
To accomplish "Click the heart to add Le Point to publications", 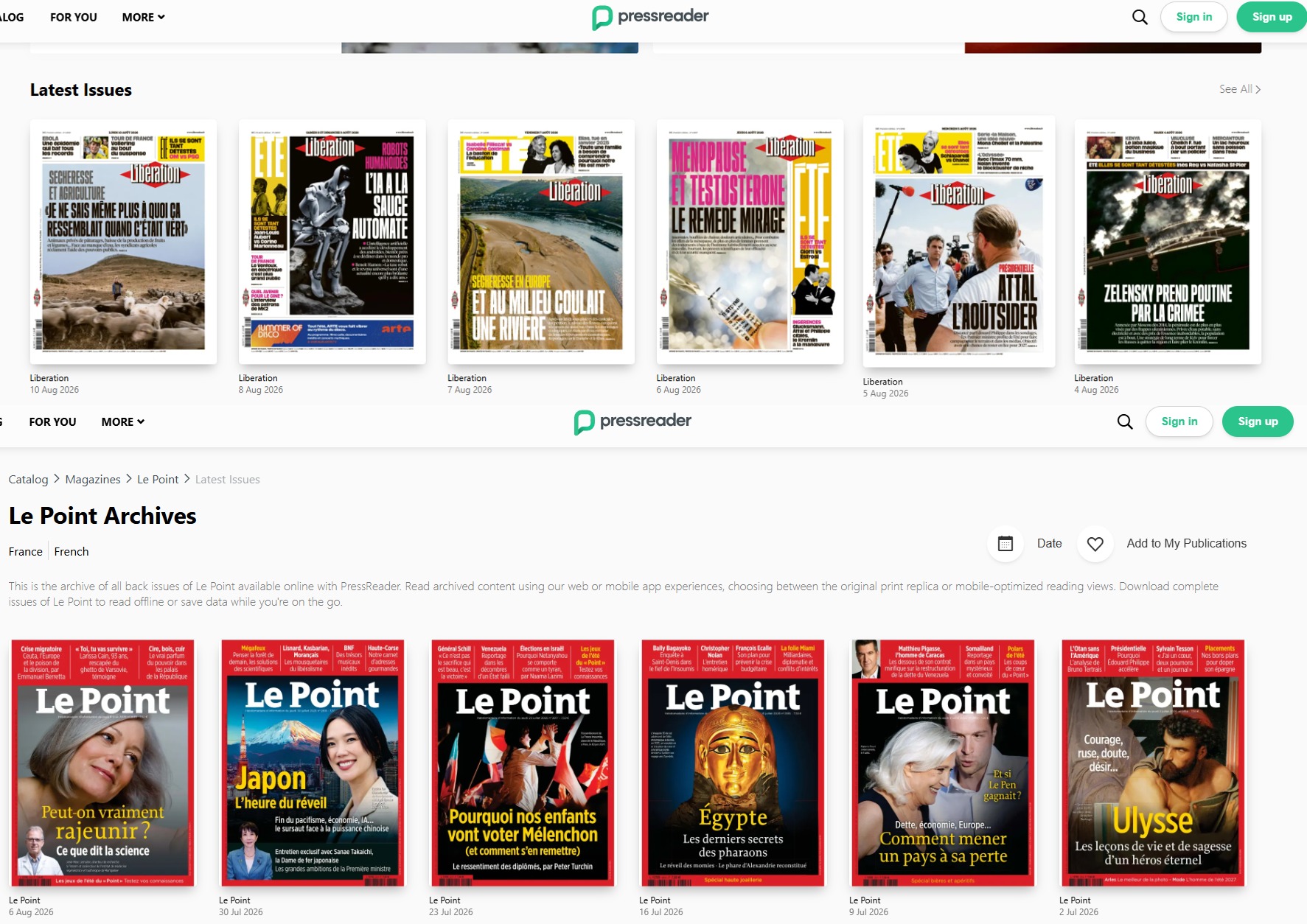I will [x=1095, y=544].
